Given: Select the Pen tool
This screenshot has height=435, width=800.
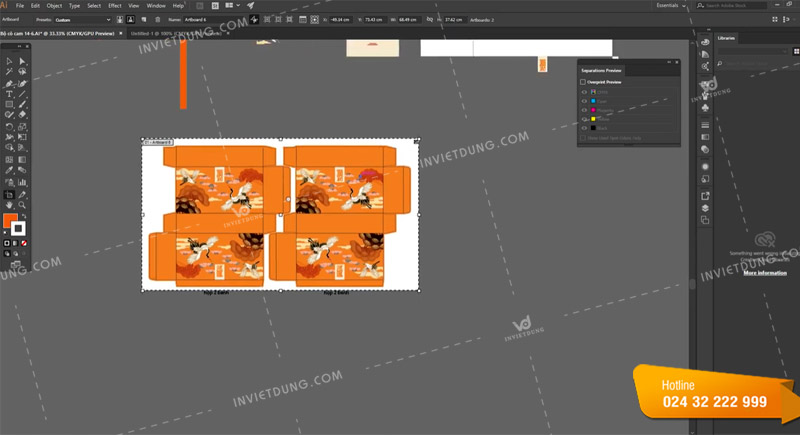Looking at the screenshot, I should [9, 83].
